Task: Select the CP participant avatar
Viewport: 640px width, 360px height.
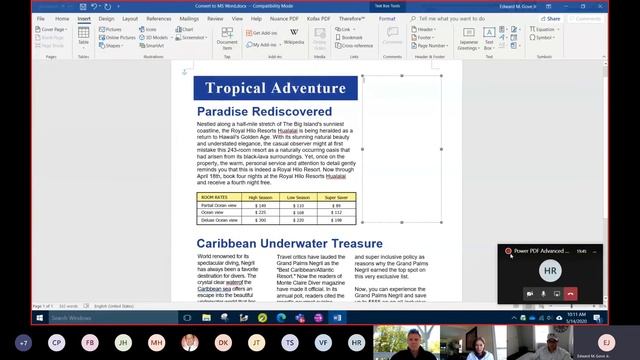Action: pos(57,343)
